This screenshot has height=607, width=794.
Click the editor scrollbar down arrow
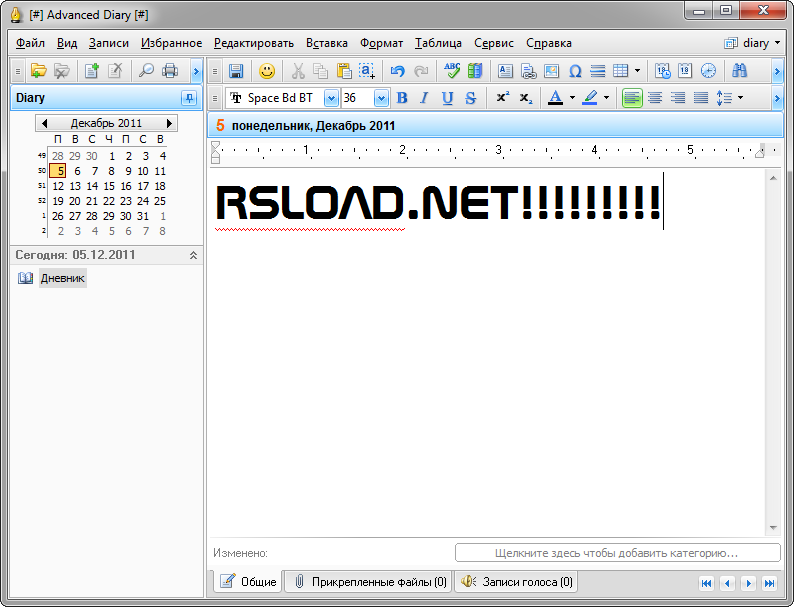click(773, 528)
